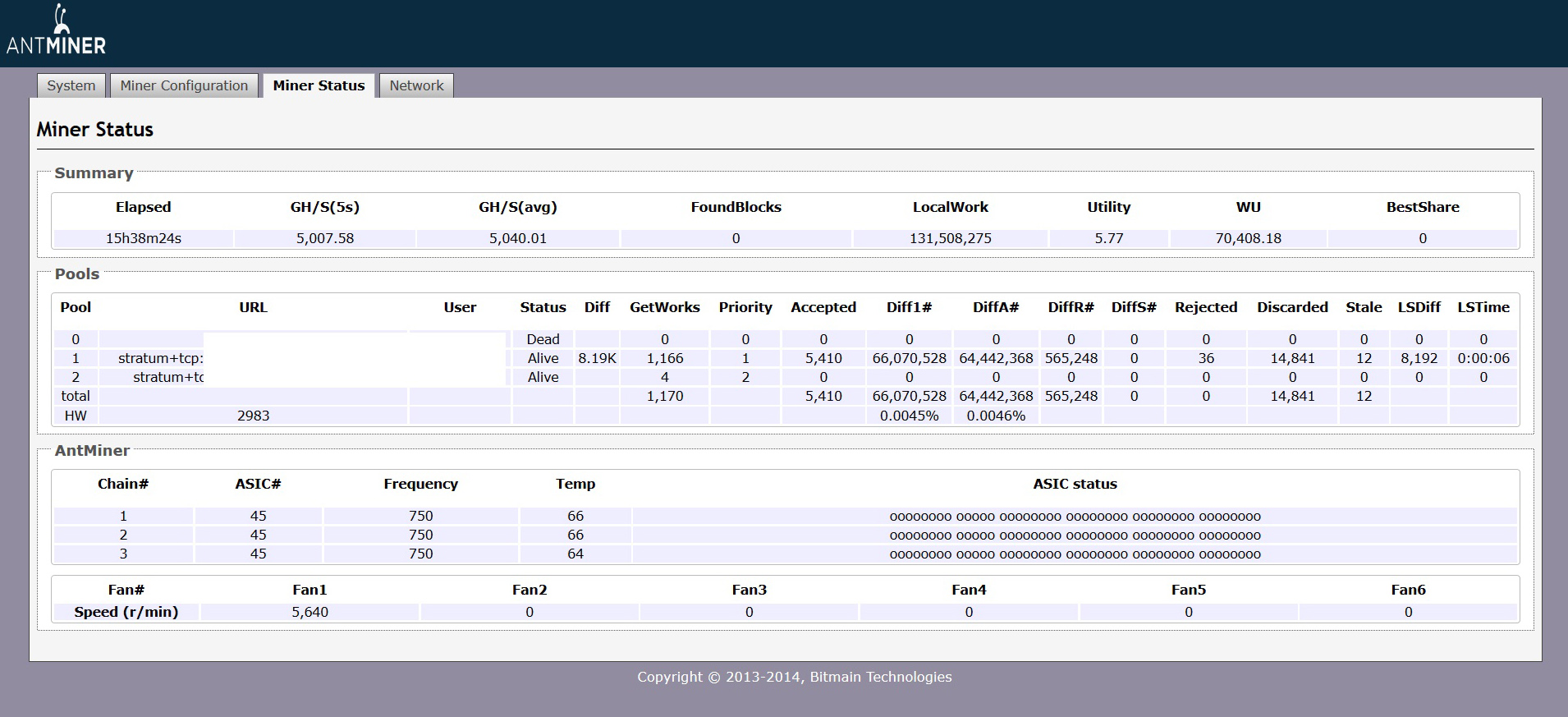Click chain 3 temperature 64
The image size is (1568, 717).
575,554
